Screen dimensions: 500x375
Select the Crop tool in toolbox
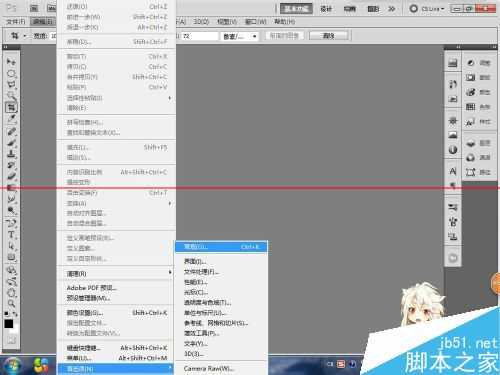(11, 107)
